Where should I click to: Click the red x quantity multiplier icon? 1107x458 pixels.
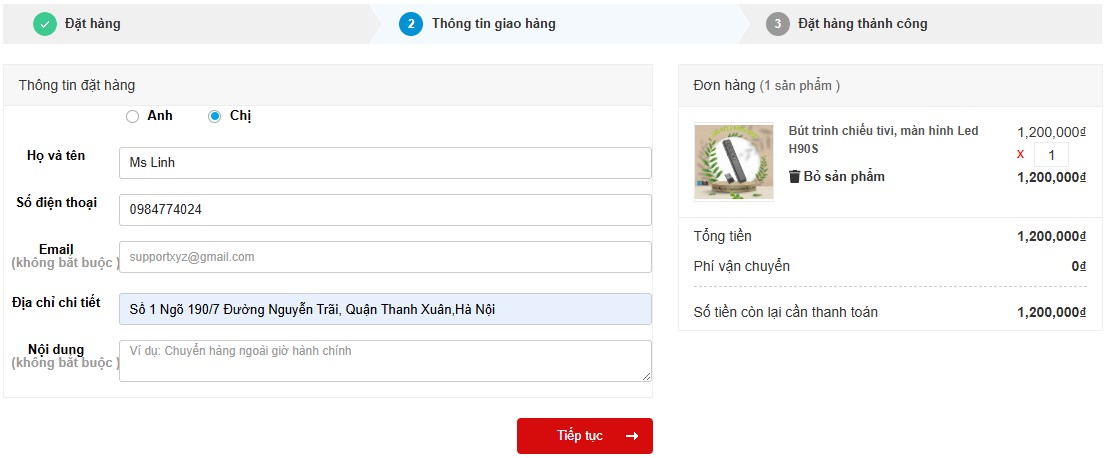[1021, 154]
